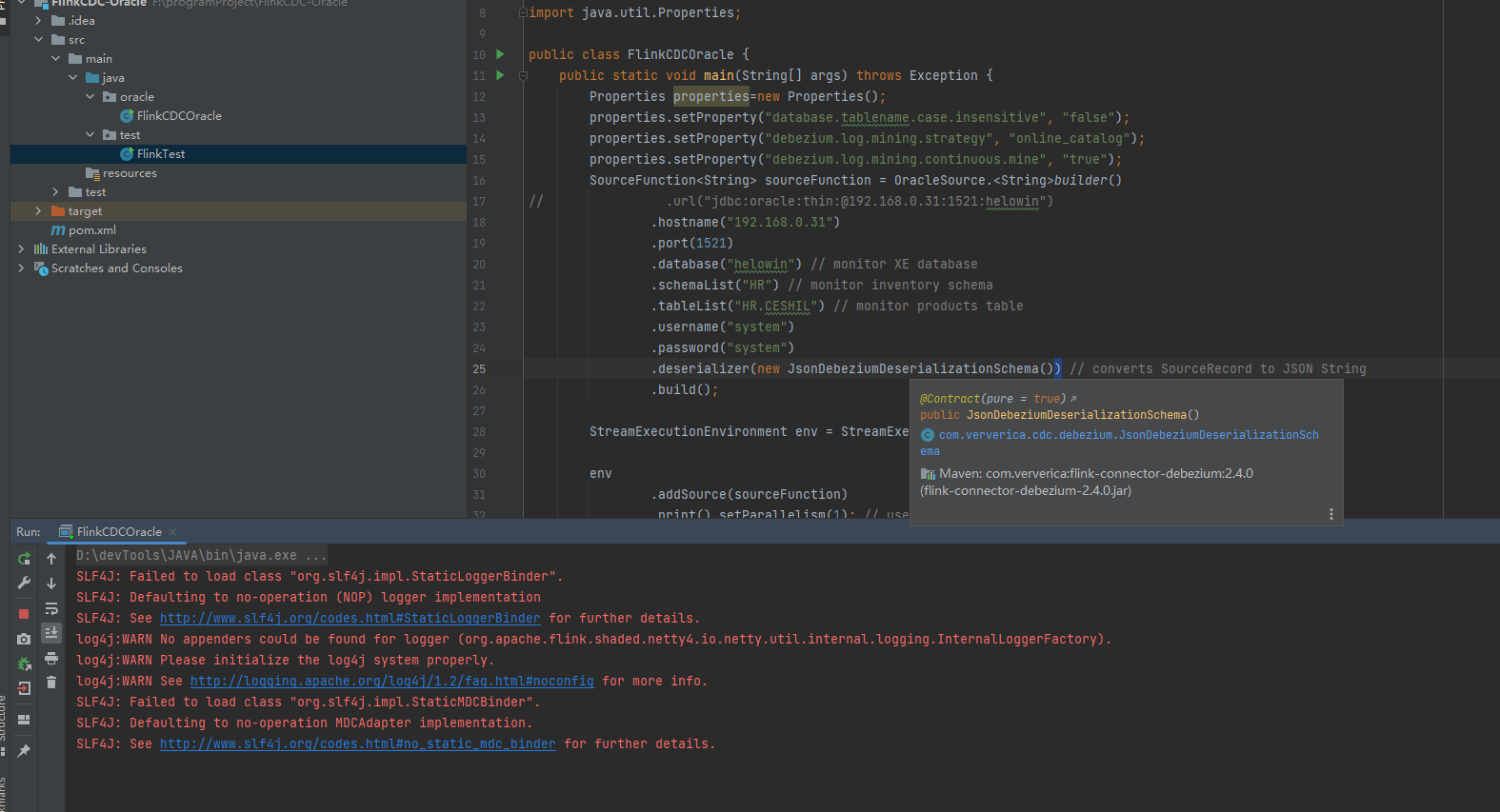Click the Exit icon in Run toolbar
The height and width of the screenshot is (812, 1500).
pyautogui.click(x=24, y=687)
